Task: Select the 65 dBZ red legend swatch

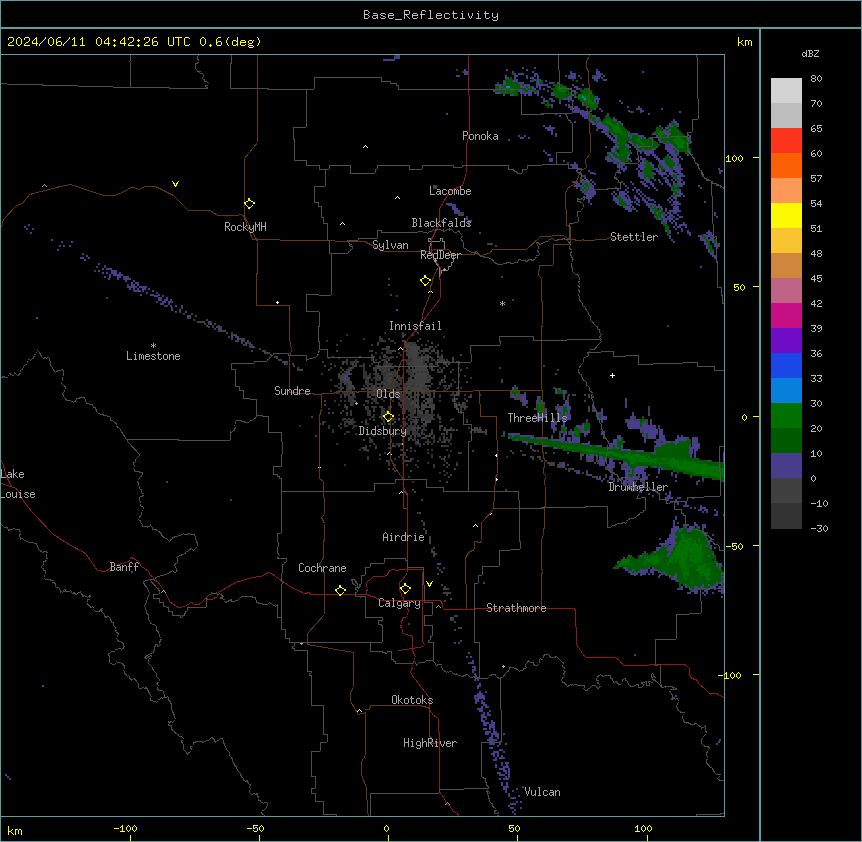Action: coord(786,140)
